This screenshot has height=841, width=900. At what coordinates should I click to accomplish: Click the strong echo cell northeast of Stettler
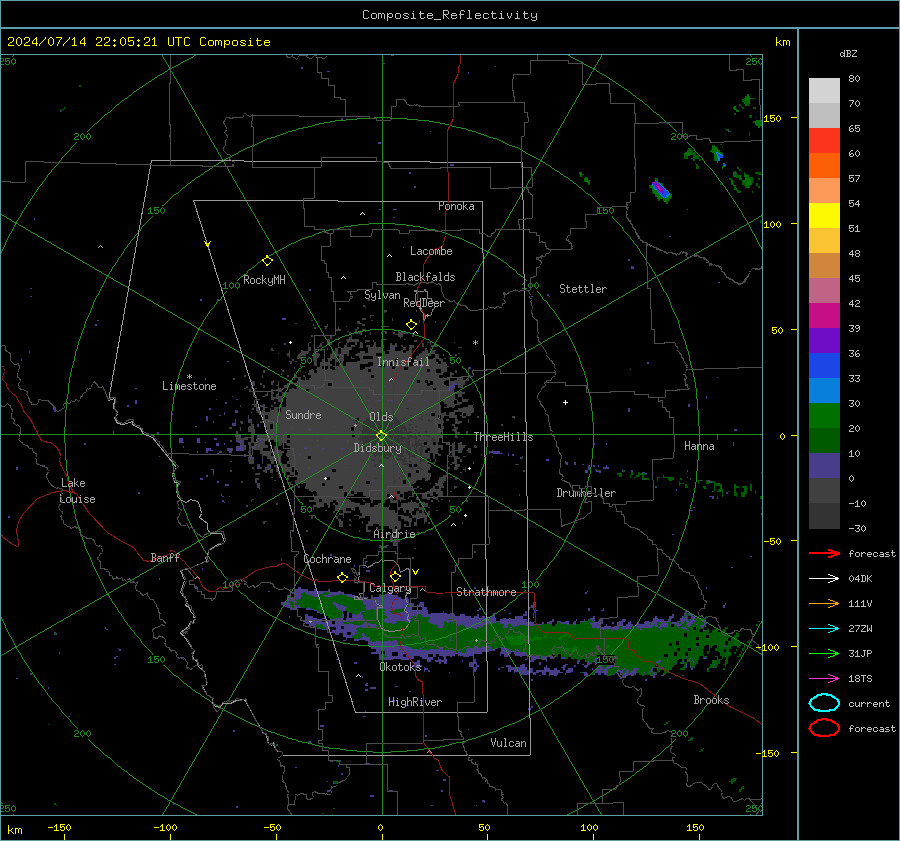pos(660,190)
